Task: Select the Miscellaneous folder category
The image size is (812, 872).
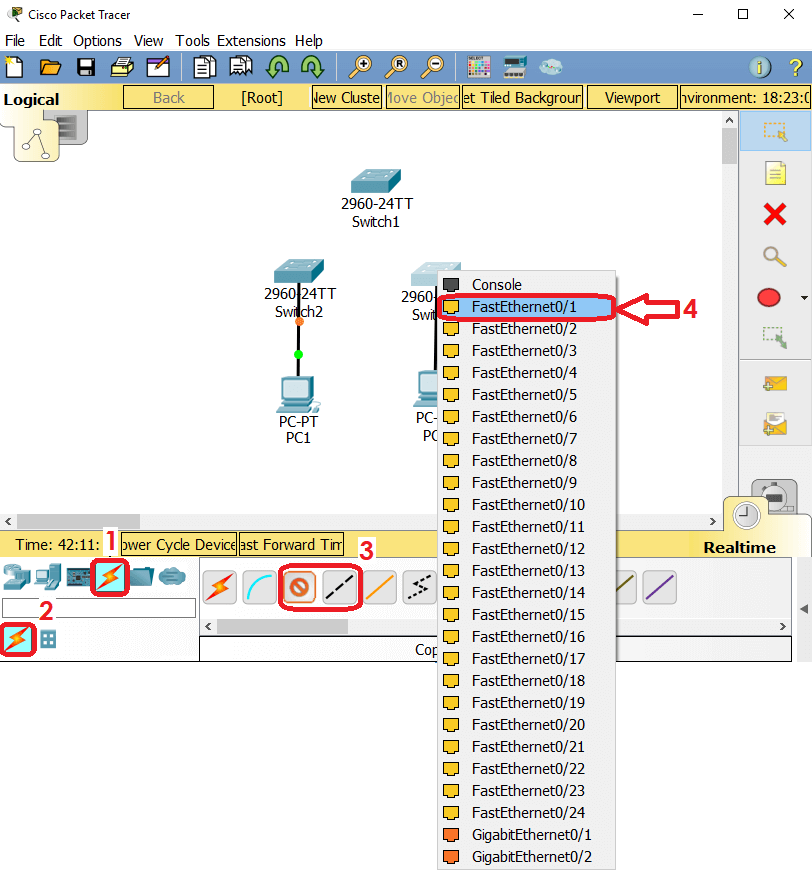Action: (x=142, y=577)
